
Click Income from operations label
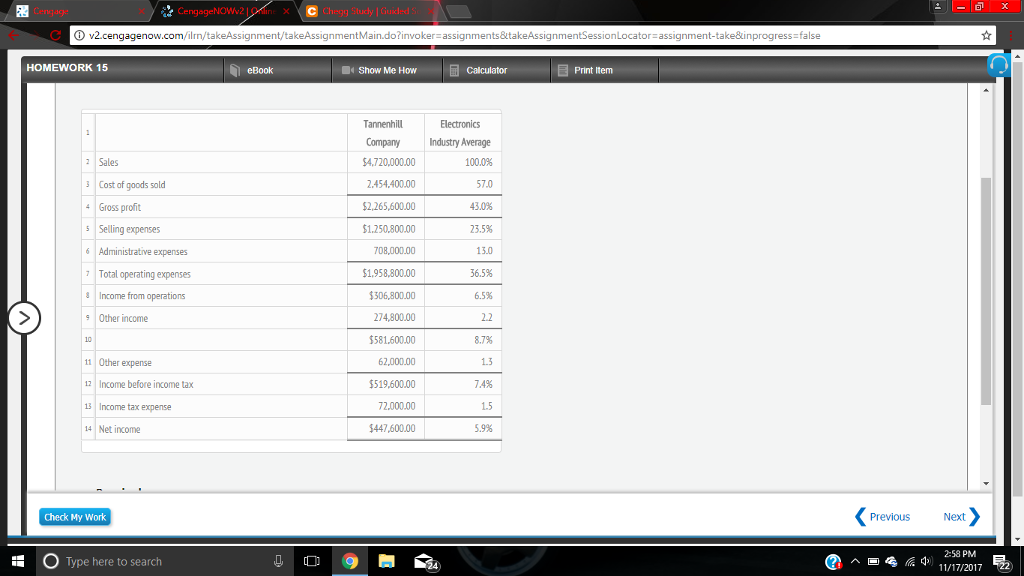click(142, 296)
